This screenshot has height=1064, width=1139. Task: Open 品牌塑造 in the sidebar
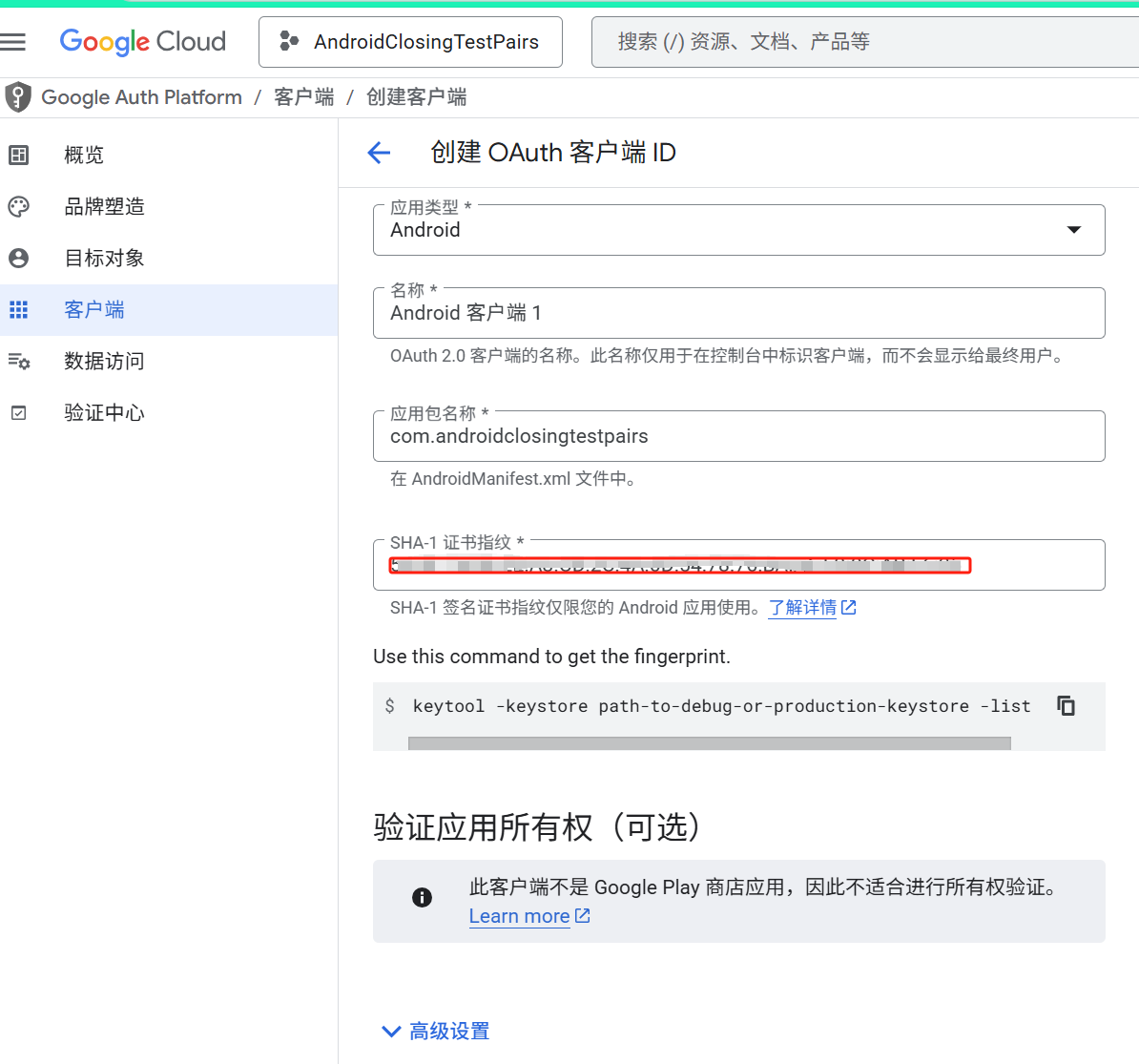[169, 206]
